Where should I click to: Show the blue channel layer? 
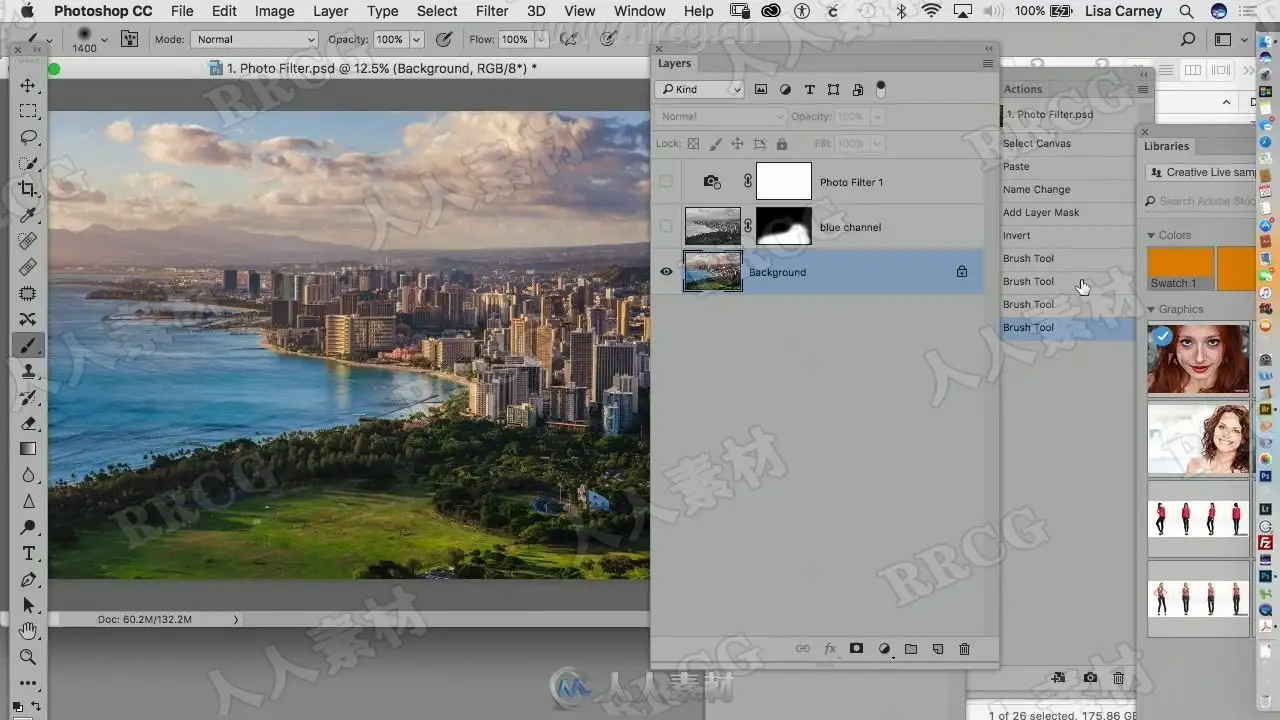coord(666,227)
